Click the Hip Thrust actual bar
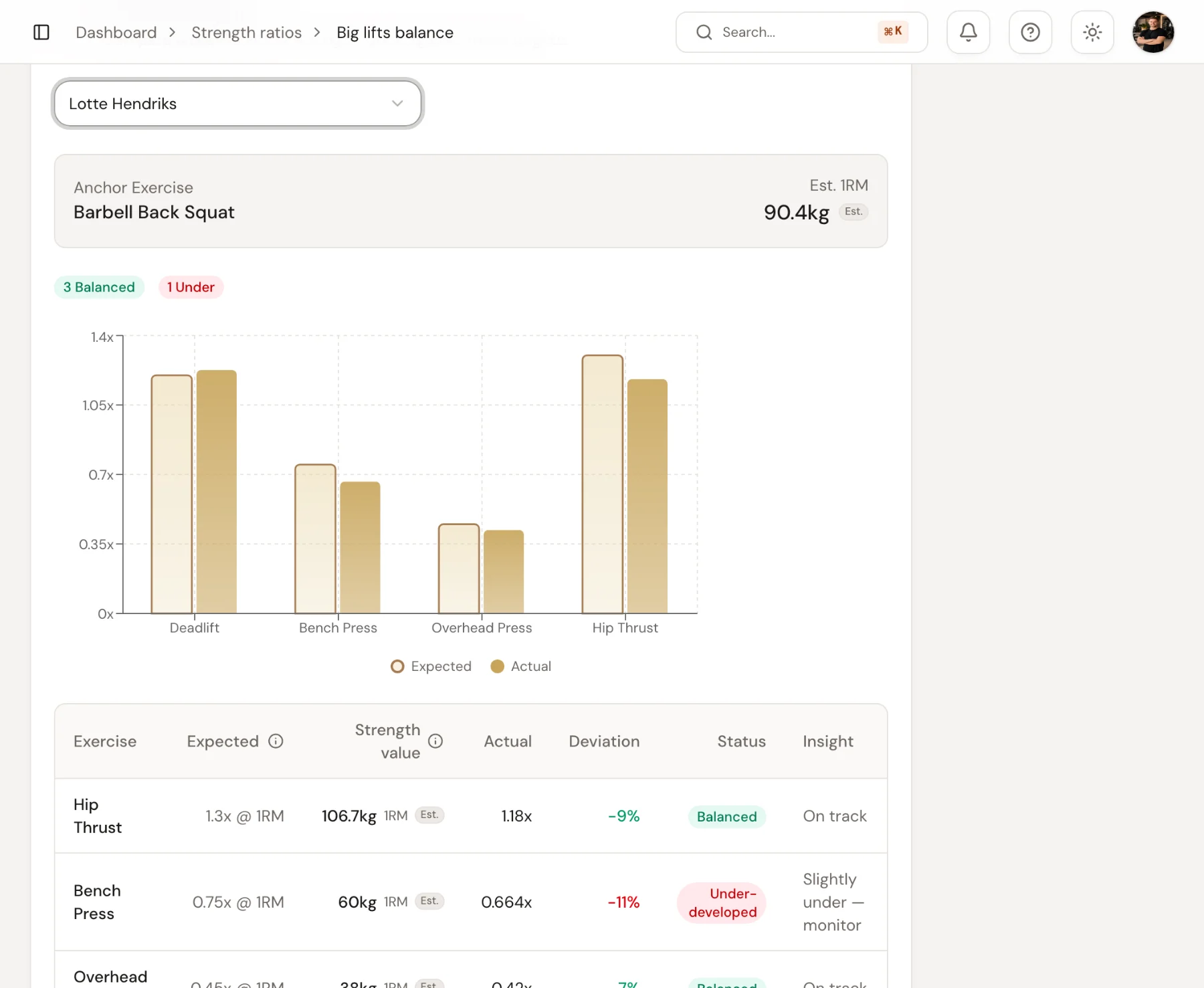This screenshot has height=988, width=1204. pos(647,496)
